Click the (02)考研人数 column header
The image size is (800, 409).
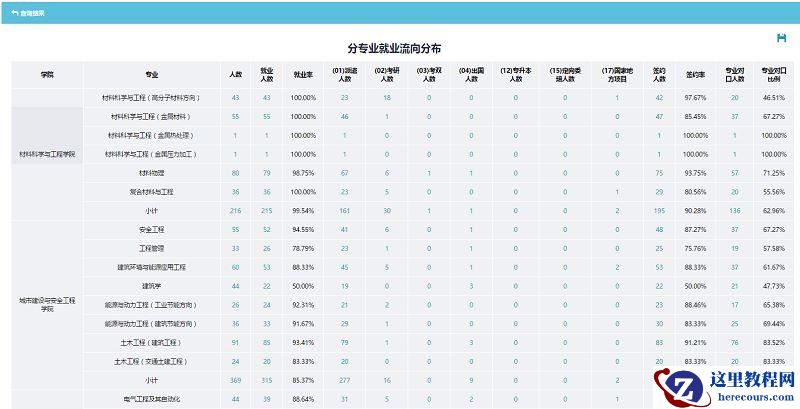pyautogui.click(x=387, y=74)
